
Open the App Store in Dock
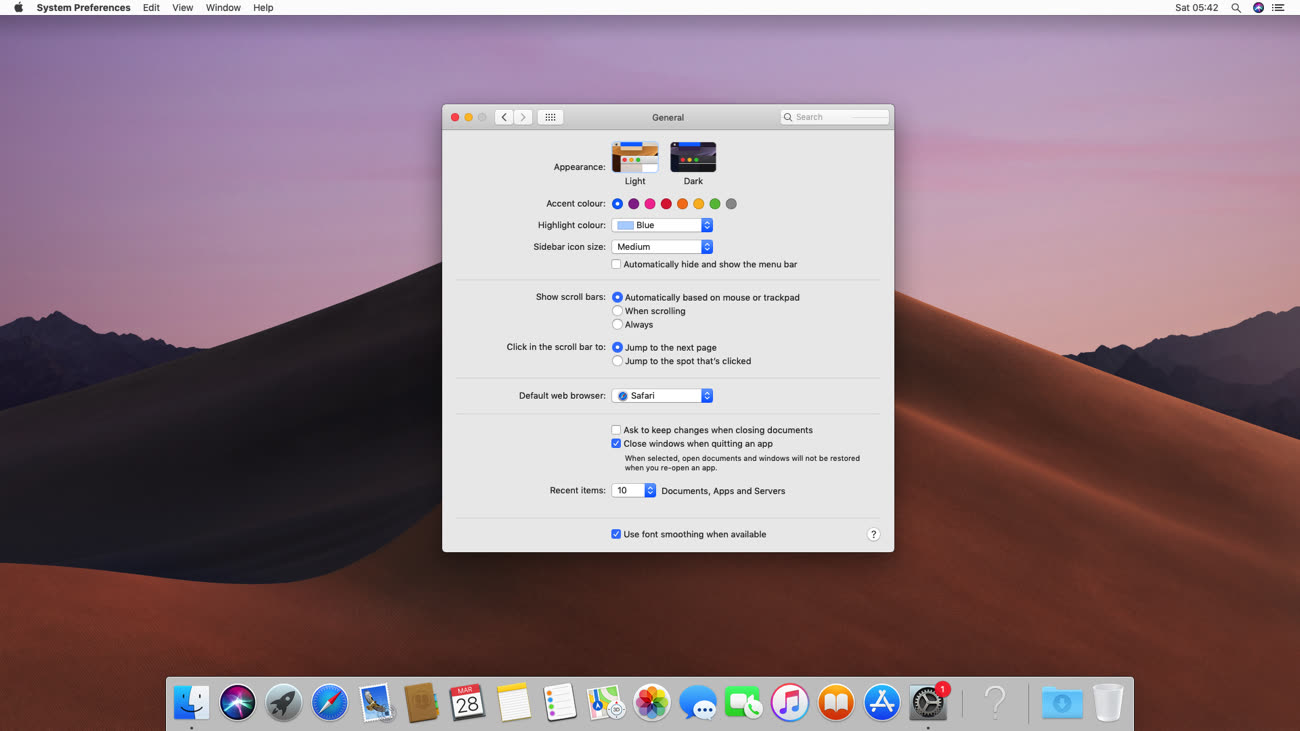point(881,703)
